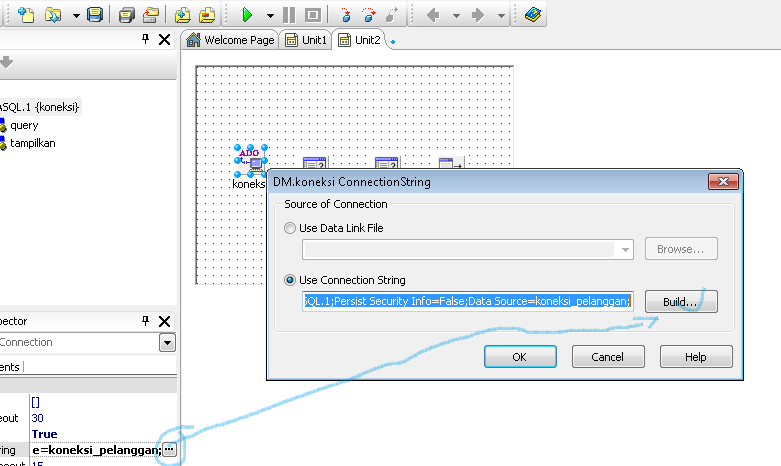The height and width of the screenshot is (466, 781).
Task: Run the program with green play icon
Action: pyautogui.click(x=247, y=15)
